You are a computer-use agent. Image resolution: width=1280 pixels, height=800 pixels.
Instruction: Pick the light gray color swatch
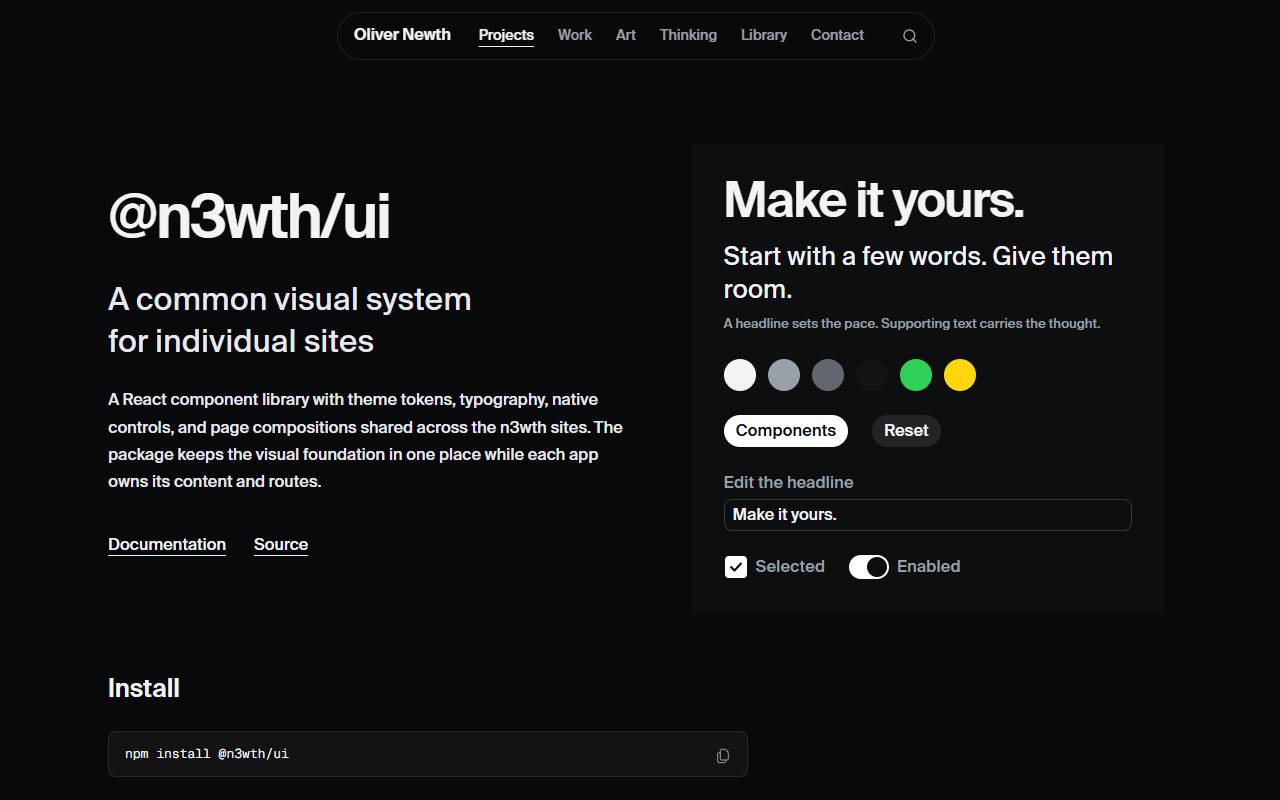(x=784, y=375)
